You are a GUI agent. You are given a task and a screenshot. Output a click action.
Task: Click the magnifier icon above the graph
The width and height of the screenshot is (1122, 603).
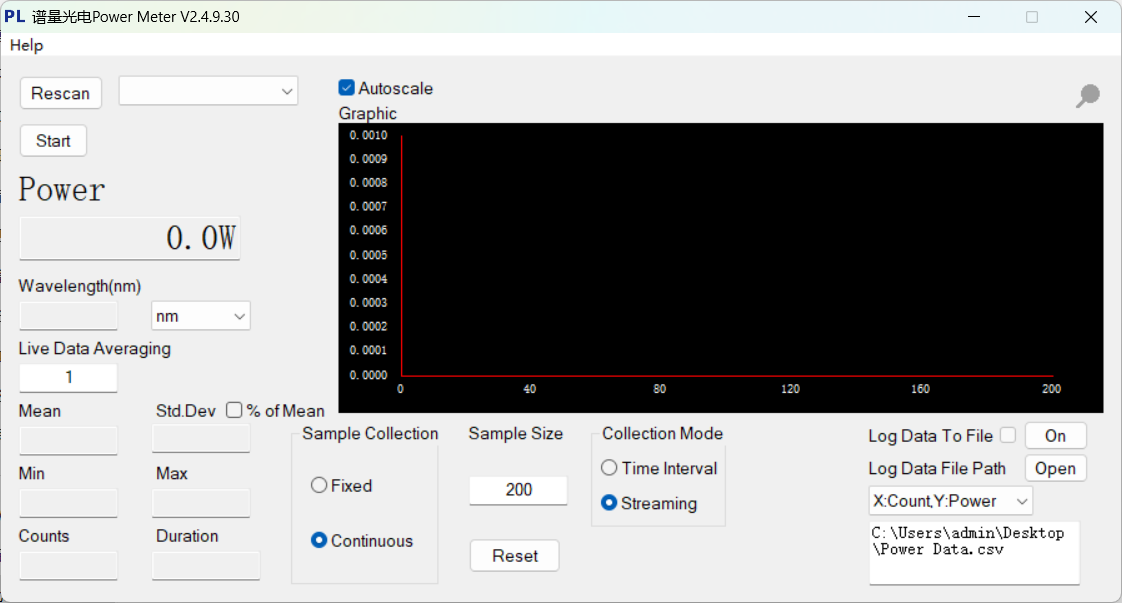click(1087, 96)
